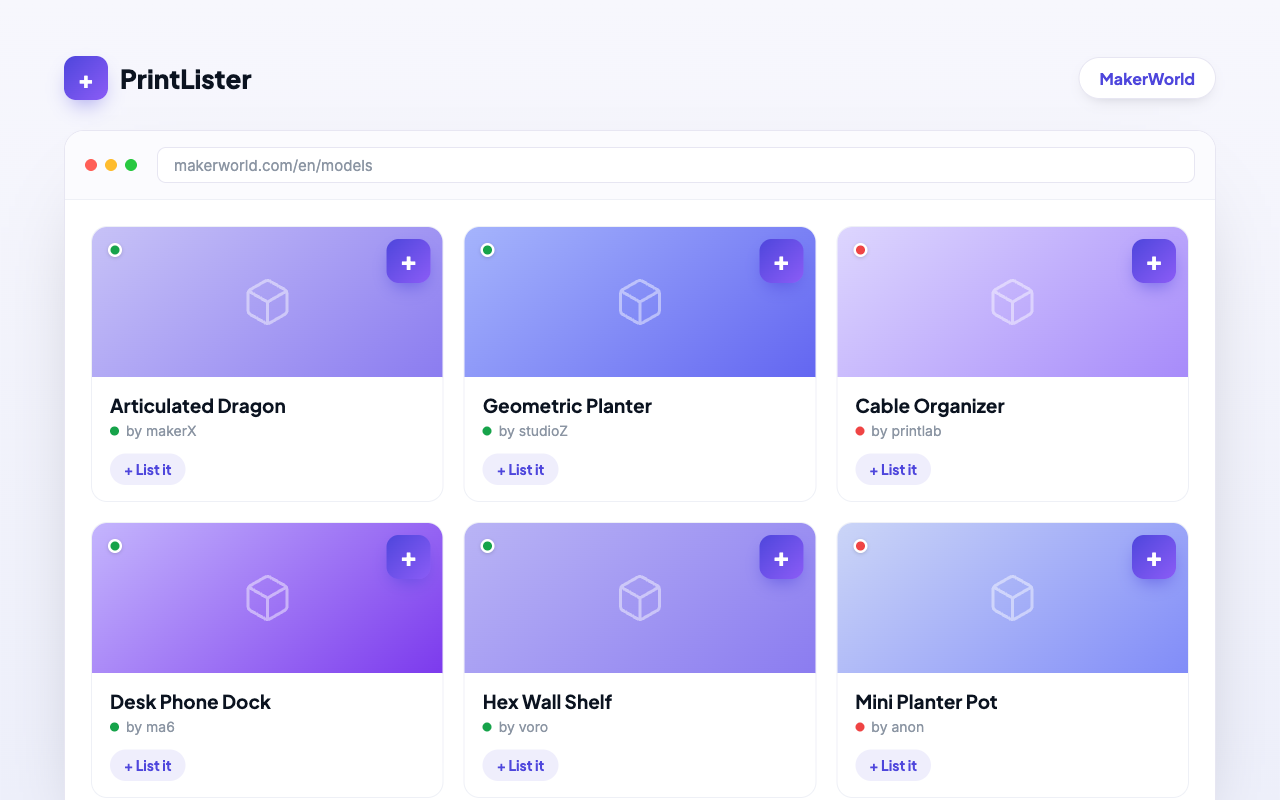The height and width of the screenshot is (800, 1280).
Task: Click the cube icon on Hex Wall Shelf card
Action: (x=640, y=598)
